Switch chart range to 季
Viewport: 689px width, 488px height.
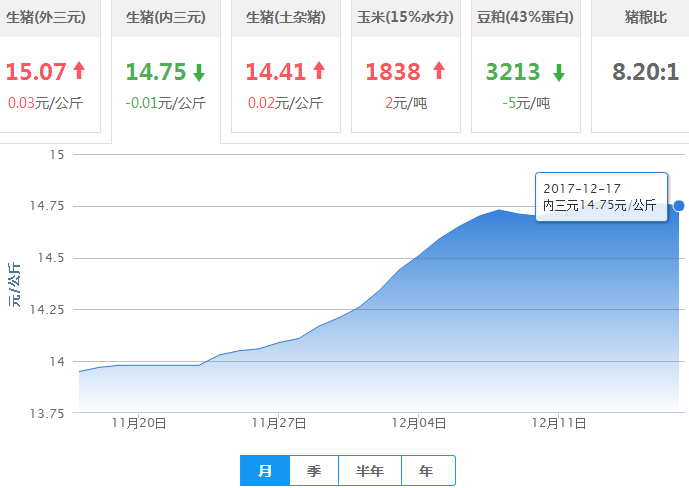pyautogui.click(x=314, y=471)
